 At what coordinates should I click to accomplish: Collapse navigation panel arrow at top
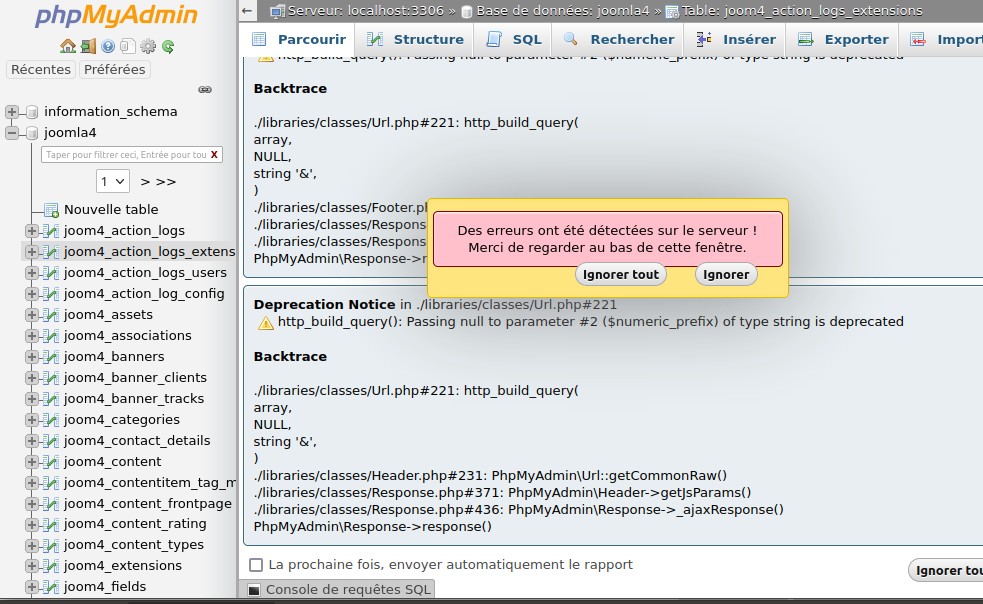click(x=247, y=11)
